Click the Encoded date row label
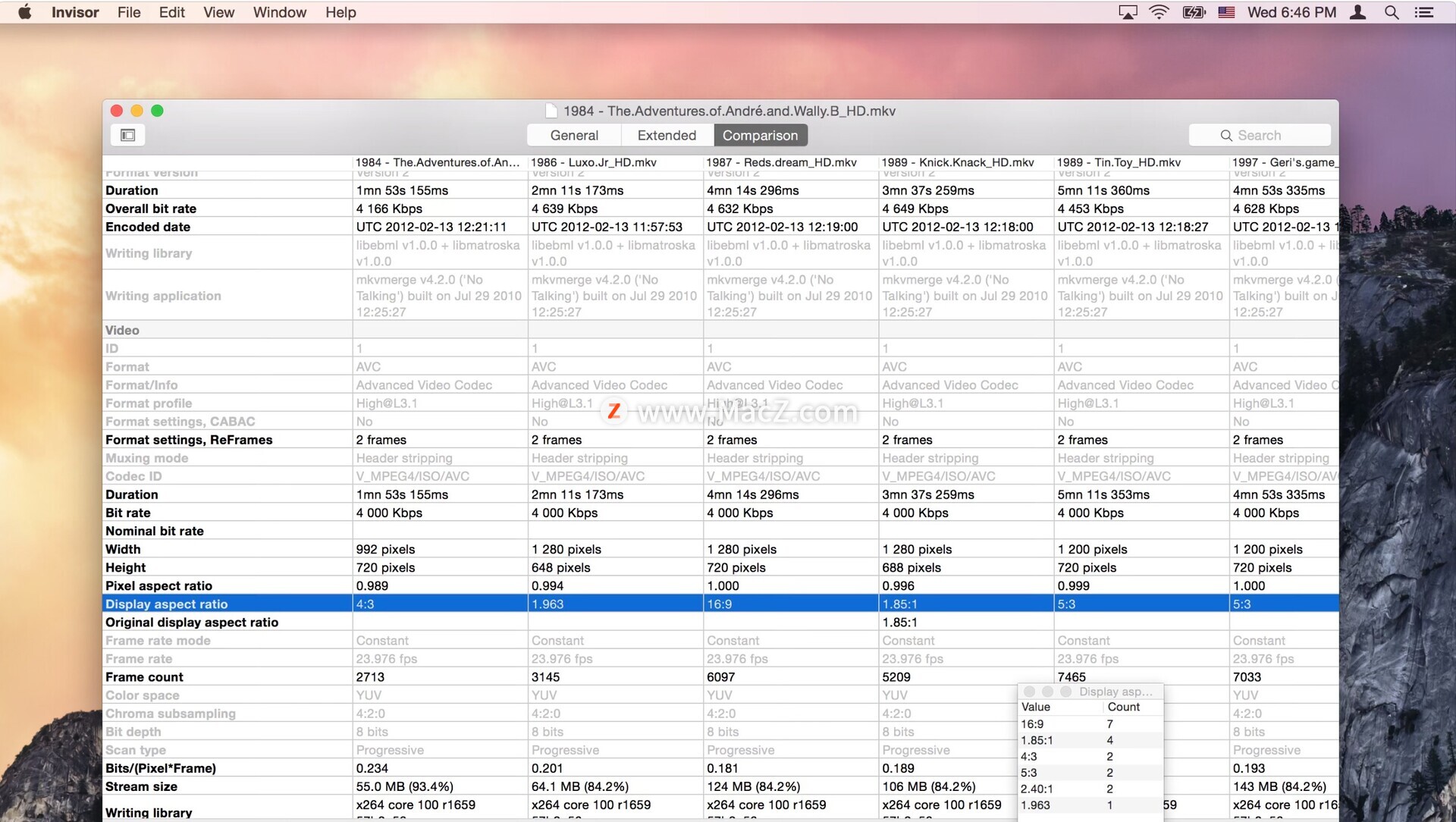 point(148,227)
